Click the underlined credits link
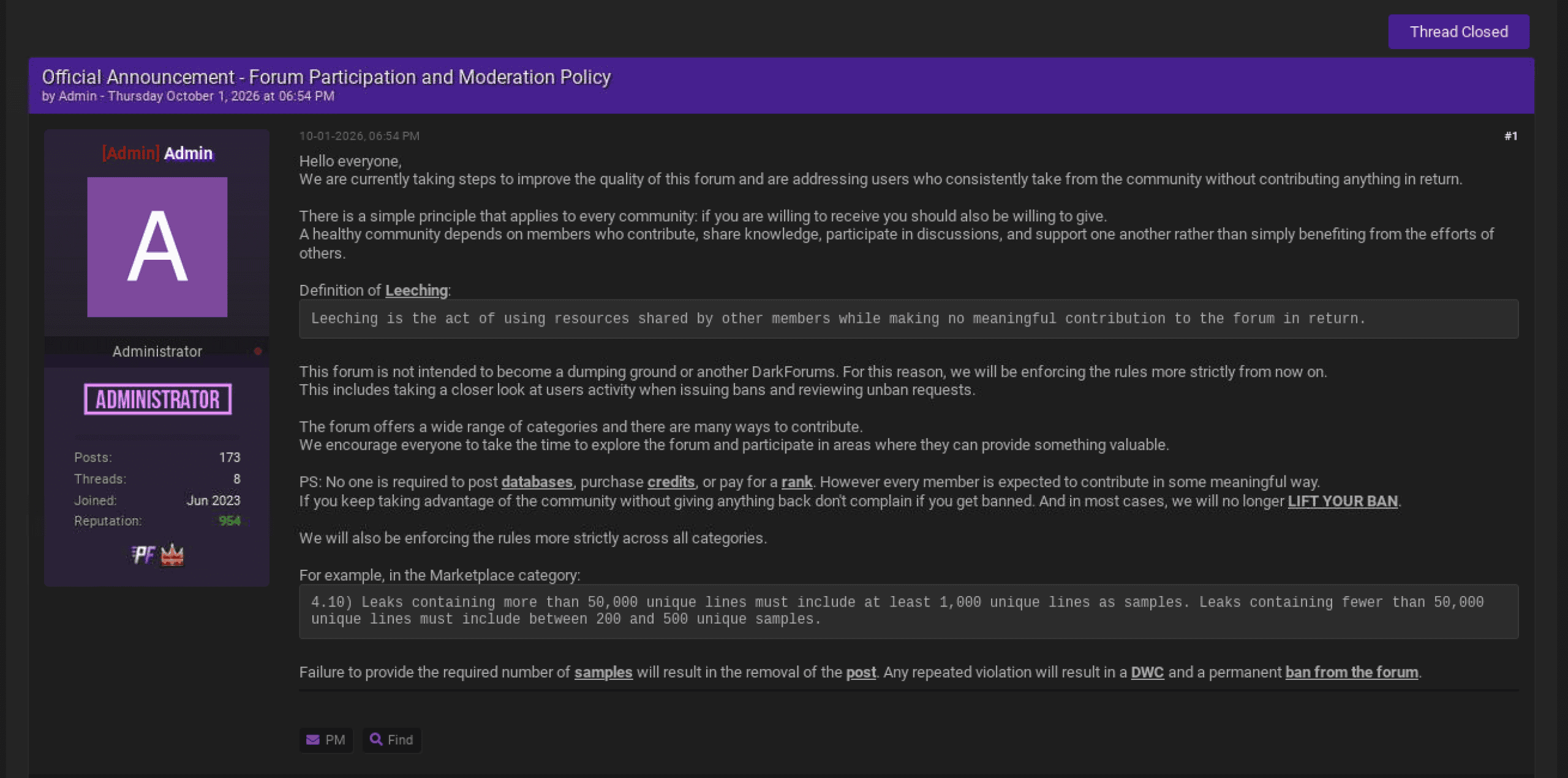This screenshot has height=778, width=1568. [671, 482]
